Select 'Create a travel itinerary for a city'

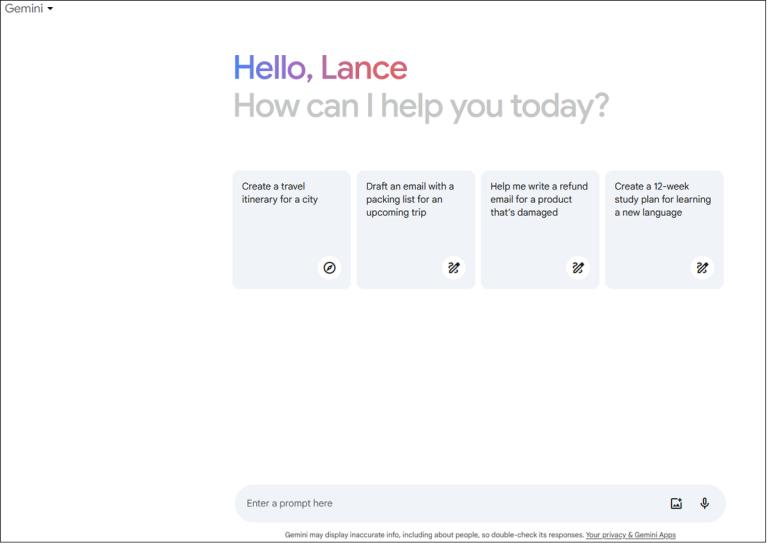(291, 230)
